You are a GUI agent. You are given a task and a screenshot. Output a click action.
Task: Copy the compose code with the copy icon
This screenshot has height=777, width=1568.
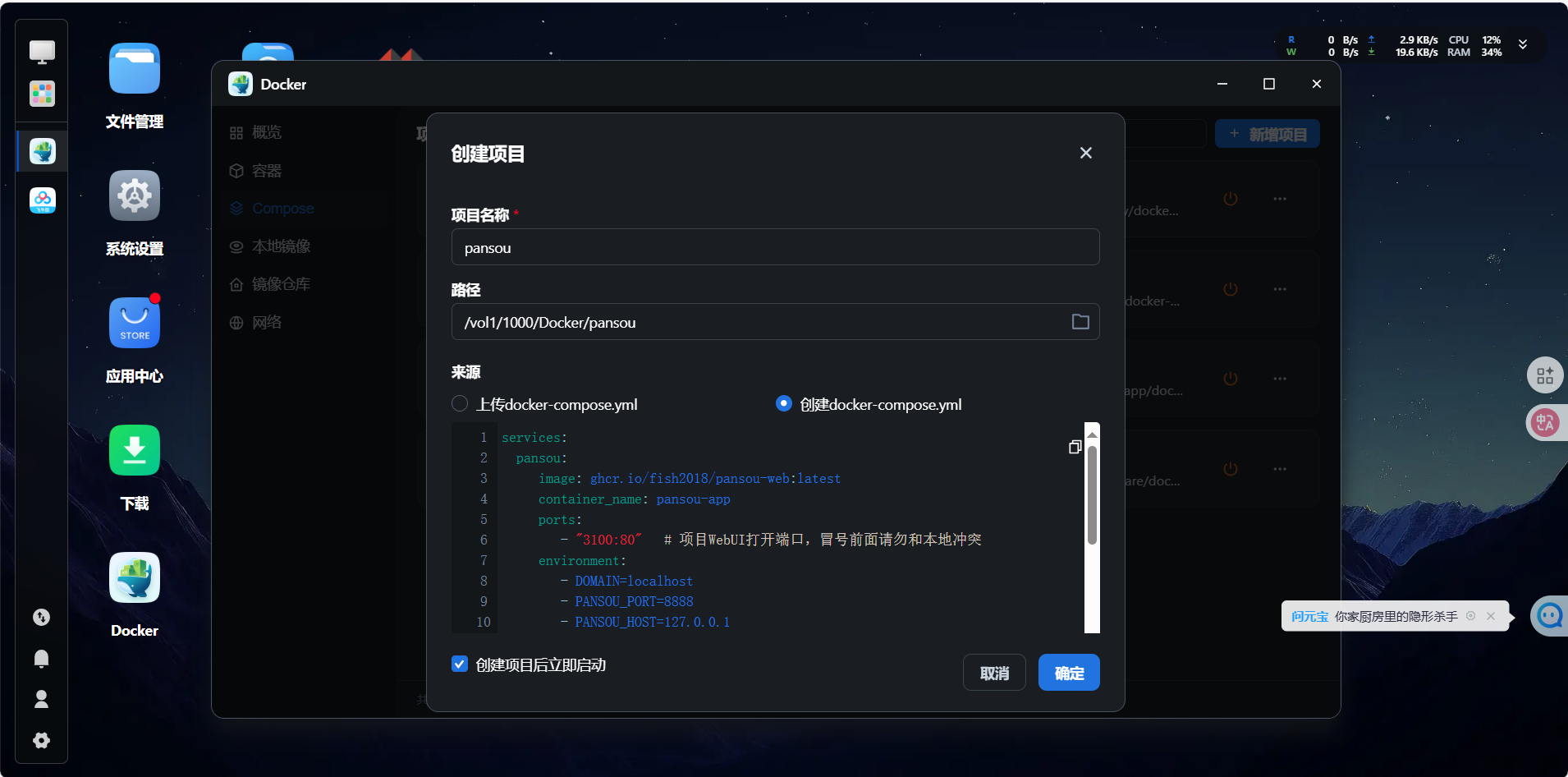click(1075, 447)
